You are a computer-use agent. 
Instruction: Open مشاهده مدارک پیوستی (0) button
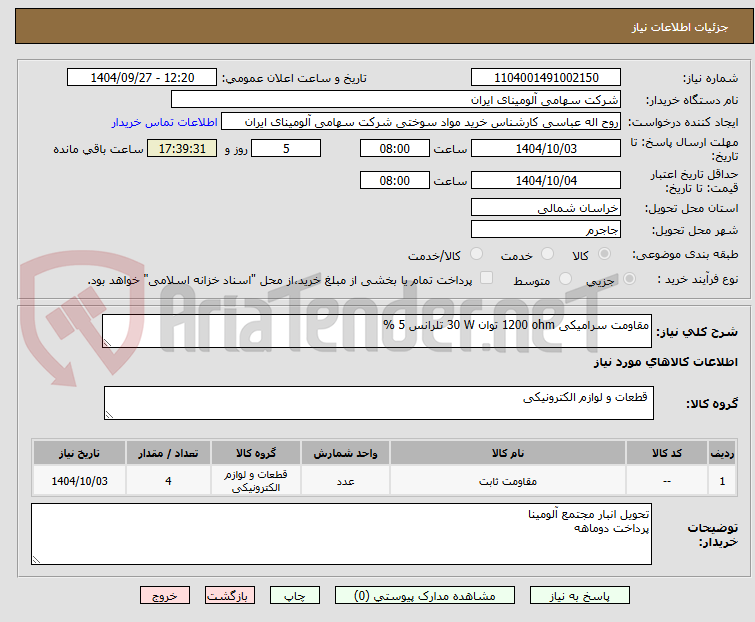pyautogui.click(x=425, y=596)
